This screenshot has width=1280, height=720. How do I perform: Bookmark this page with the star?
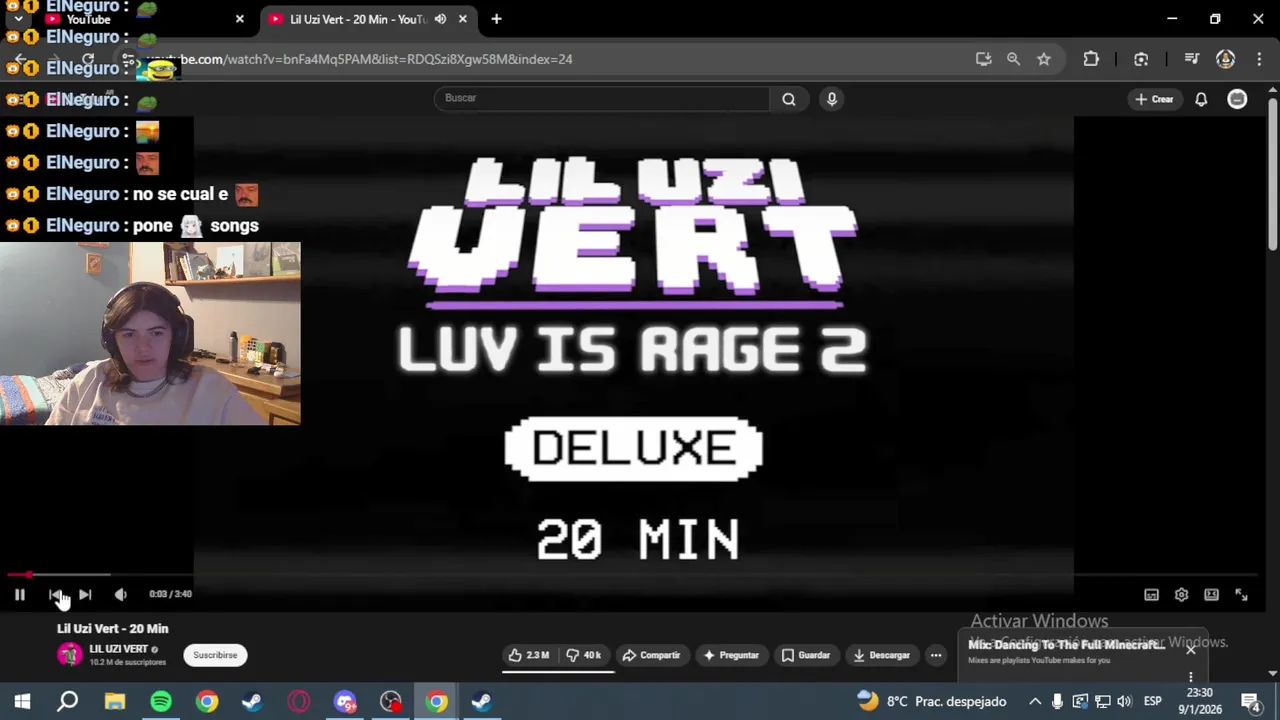[1044, 59]
